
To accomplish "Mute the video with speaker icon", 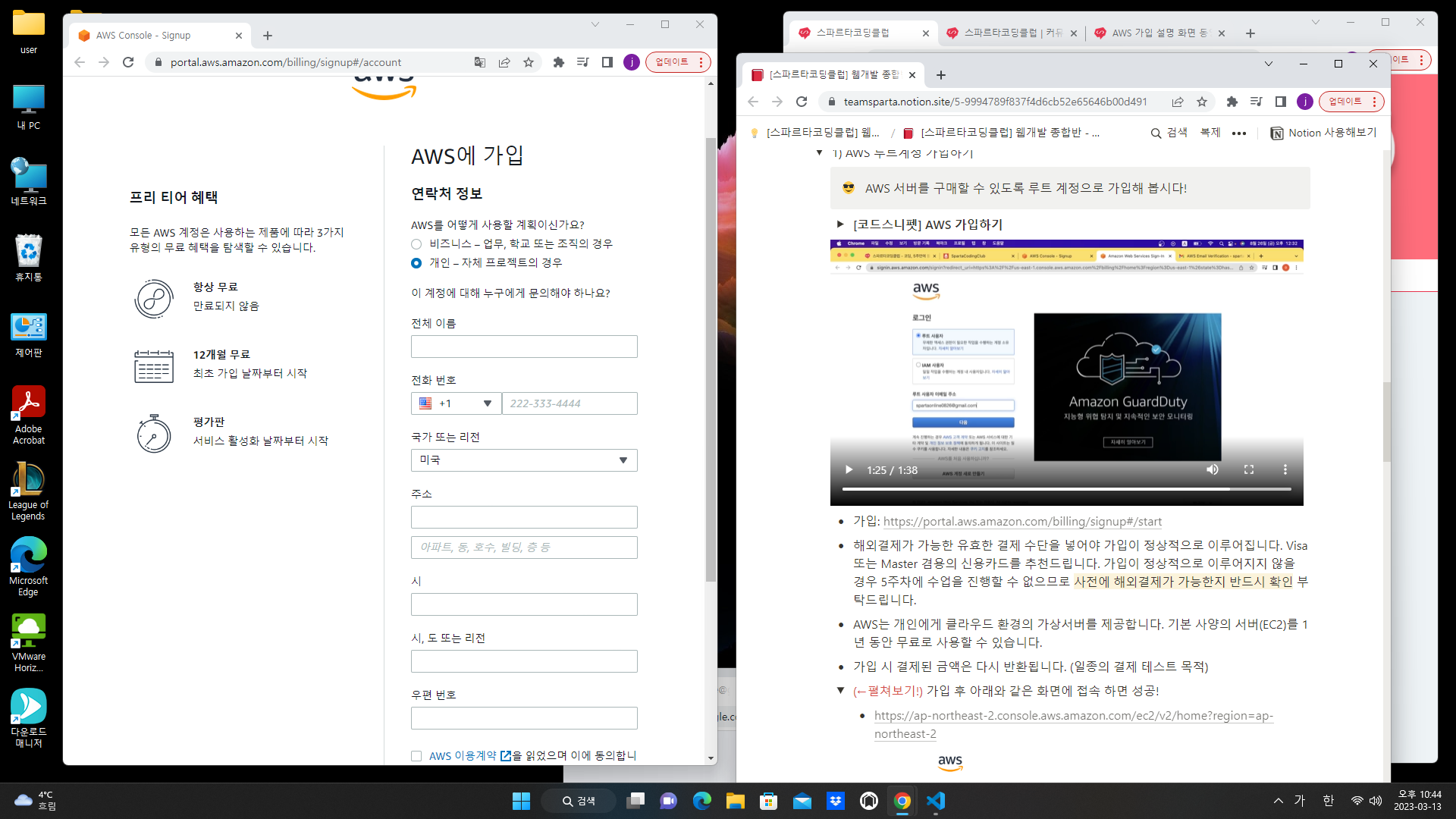I will click(x=1213, y=470).
